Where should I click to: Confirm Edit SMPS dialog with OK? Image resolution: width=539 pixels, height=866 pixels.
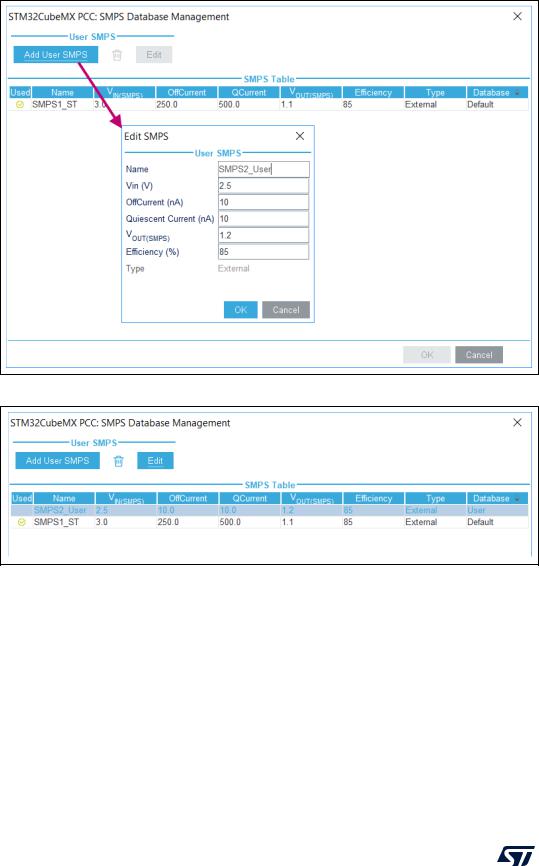point(241,310)
